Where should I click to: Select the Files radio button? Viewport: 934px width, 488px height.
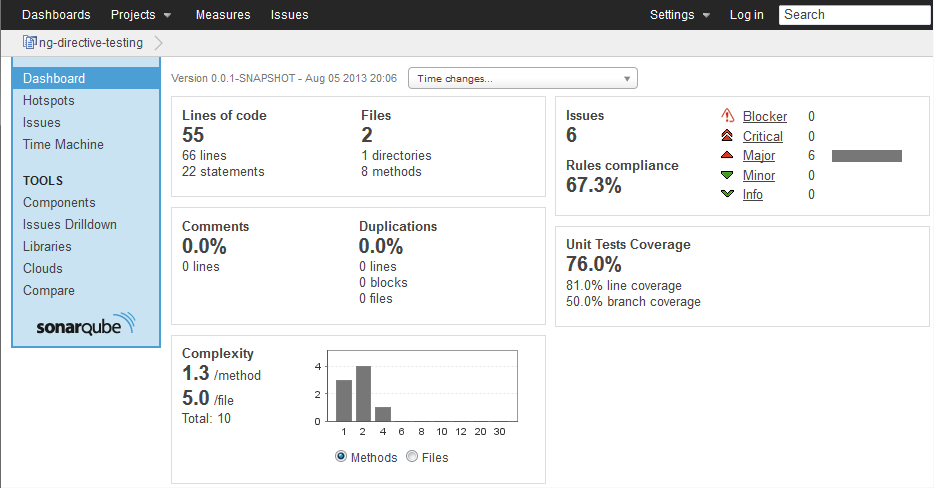click(412, 457)
